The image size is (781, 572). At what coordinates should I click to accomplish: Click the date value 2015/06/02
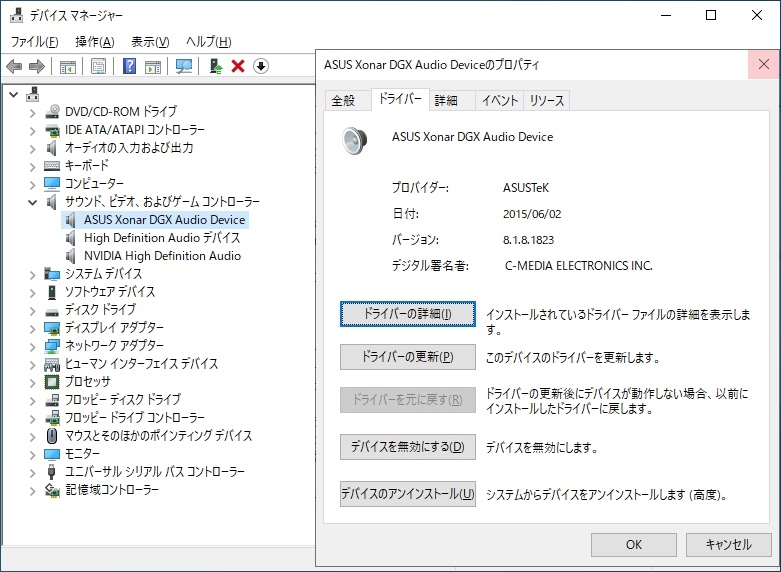[x=532, y=214]
